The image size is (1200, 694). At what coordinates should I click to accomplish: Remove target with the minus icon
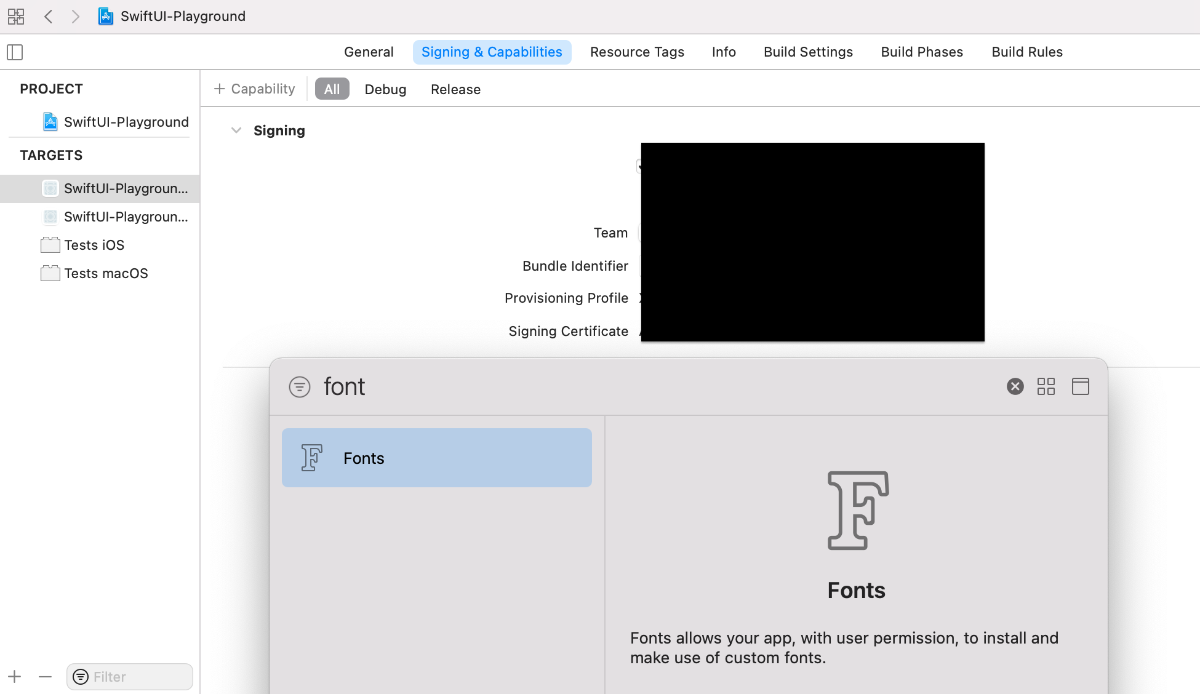(x=45, y=677)
